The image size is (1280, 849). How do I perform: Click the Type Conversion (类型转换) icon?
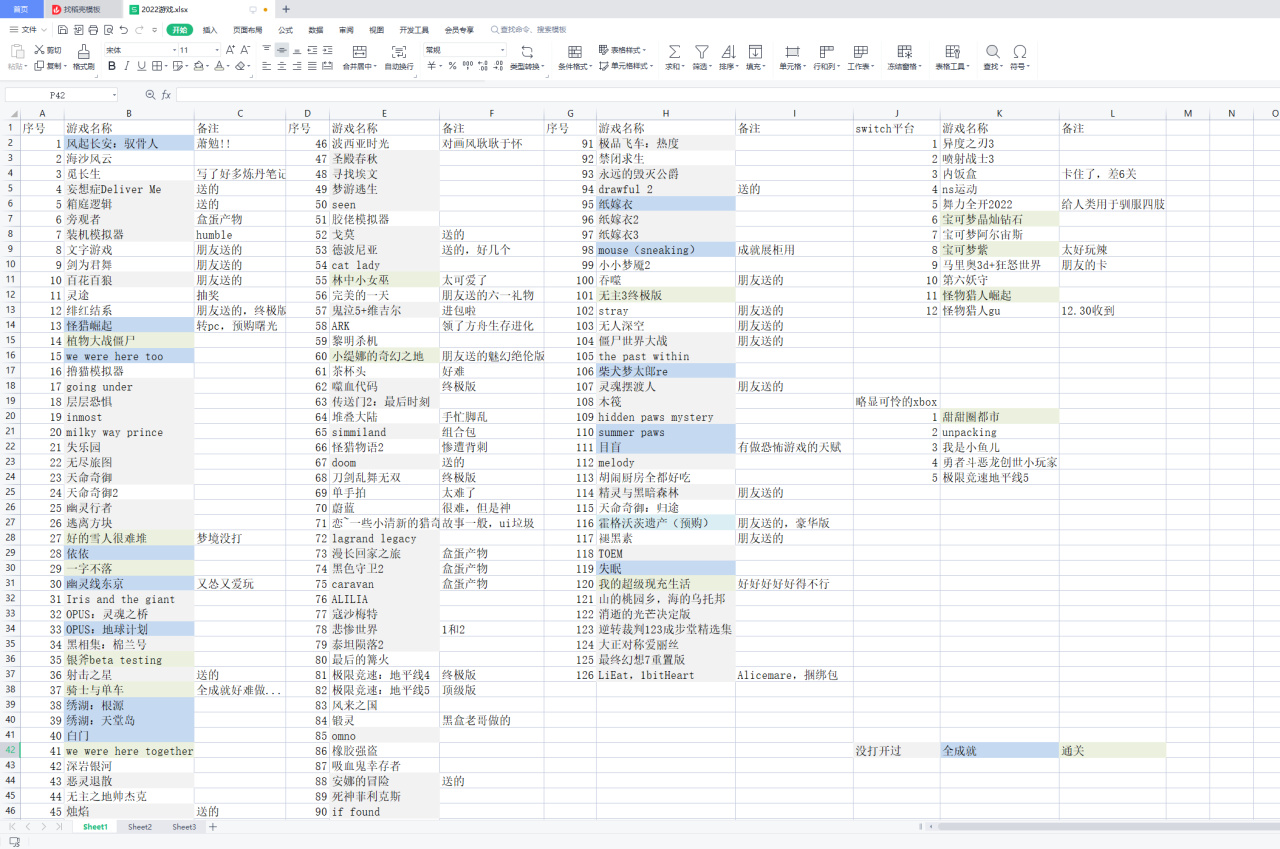(527, 51)
